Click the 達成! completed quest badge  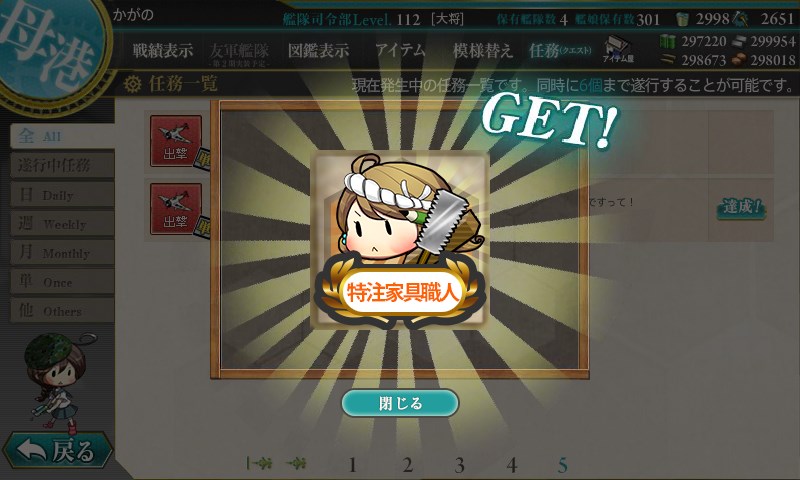click(741, 208)
